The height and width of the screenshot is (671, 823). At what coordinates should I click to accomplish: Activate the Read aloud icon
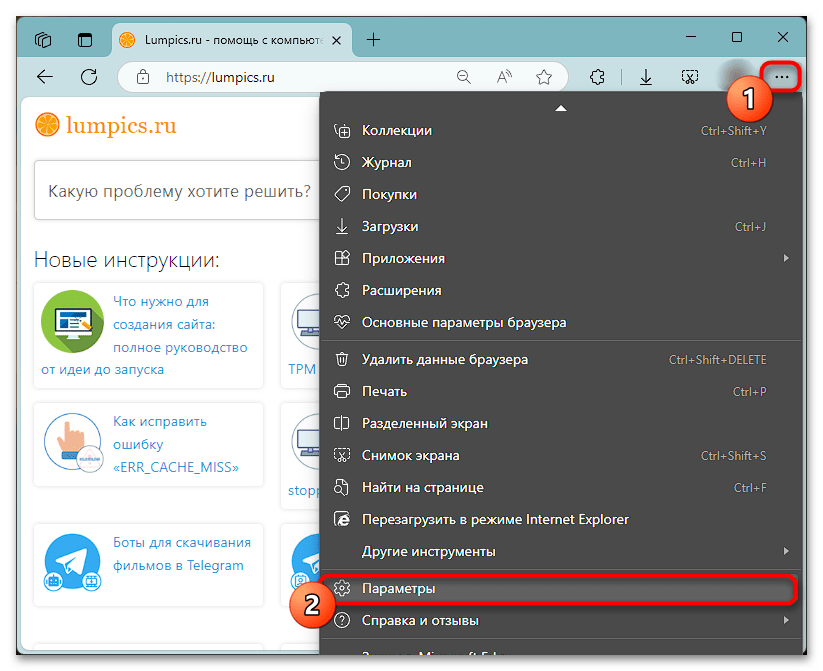503,76
